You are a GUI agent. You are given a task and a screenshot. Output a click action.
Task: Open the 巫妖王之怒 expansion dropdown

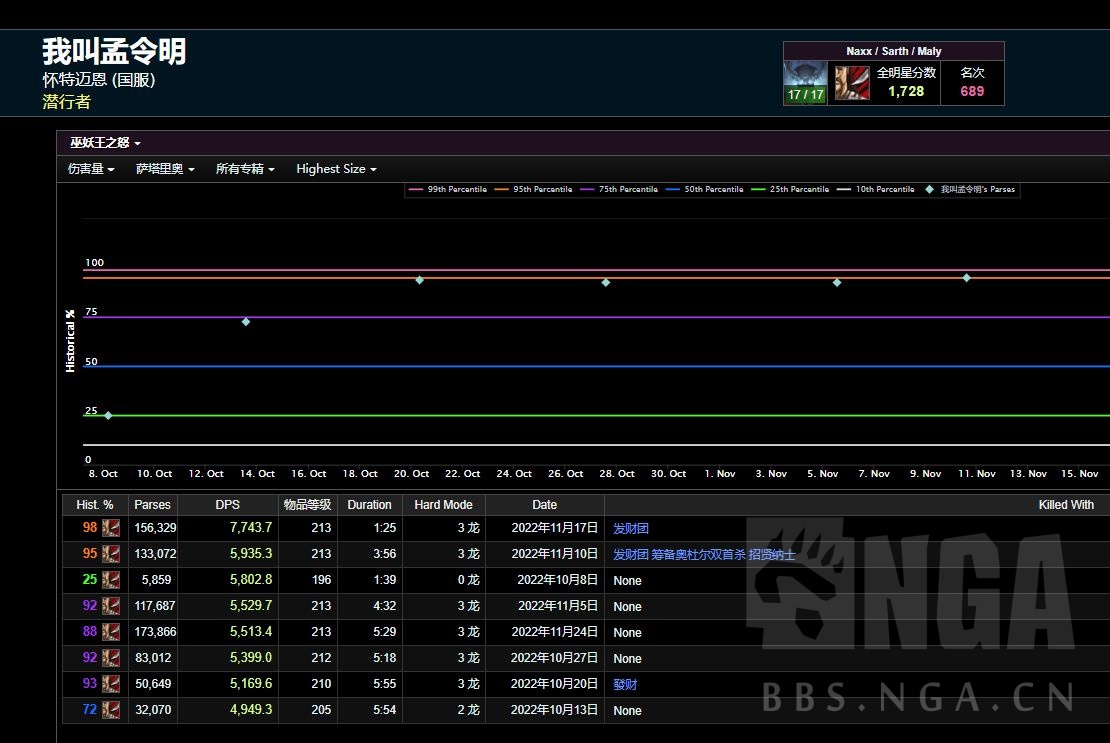[x=105, y=143]
